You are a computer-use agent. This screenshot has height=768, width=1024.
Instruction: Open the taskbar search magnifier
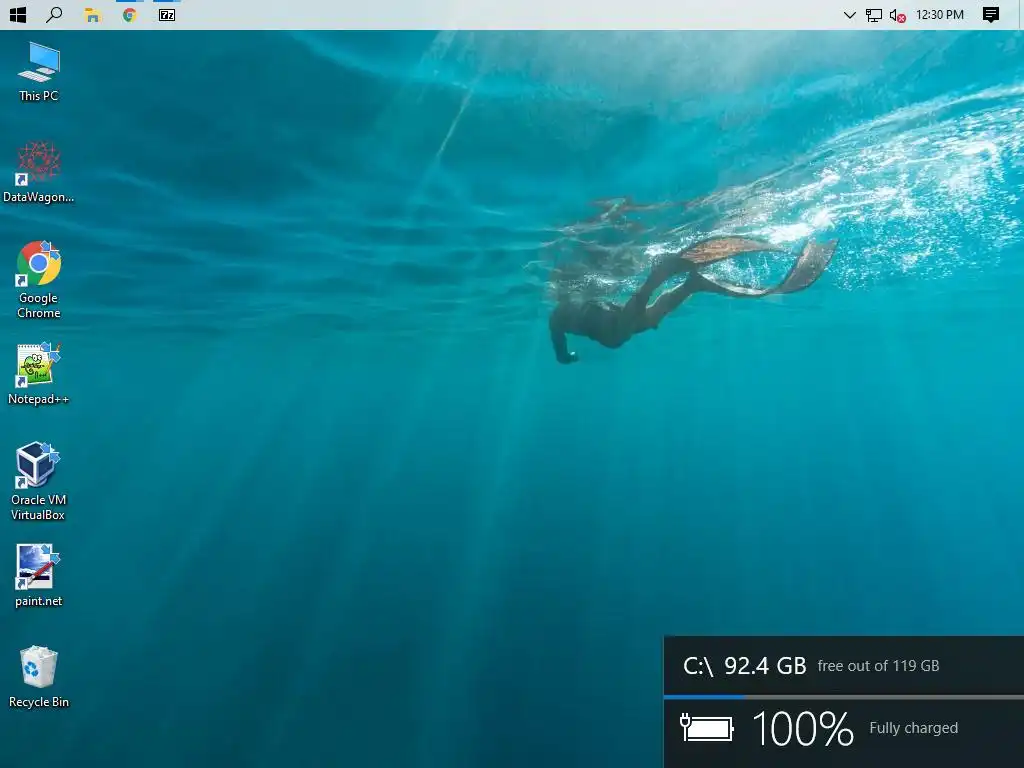(54, 14)
